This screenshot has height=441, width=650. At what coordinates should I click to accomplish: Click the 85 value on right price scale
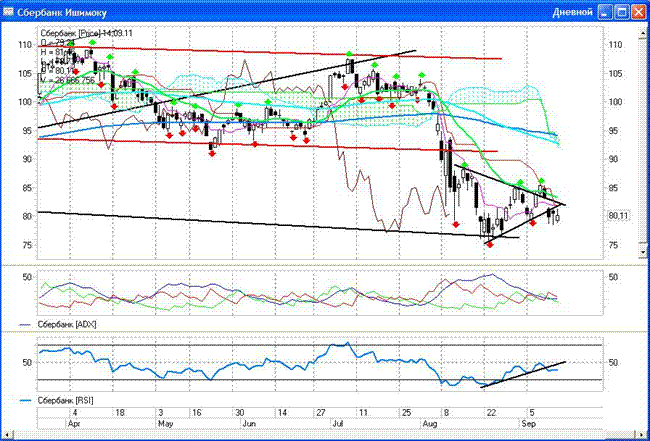615,189
